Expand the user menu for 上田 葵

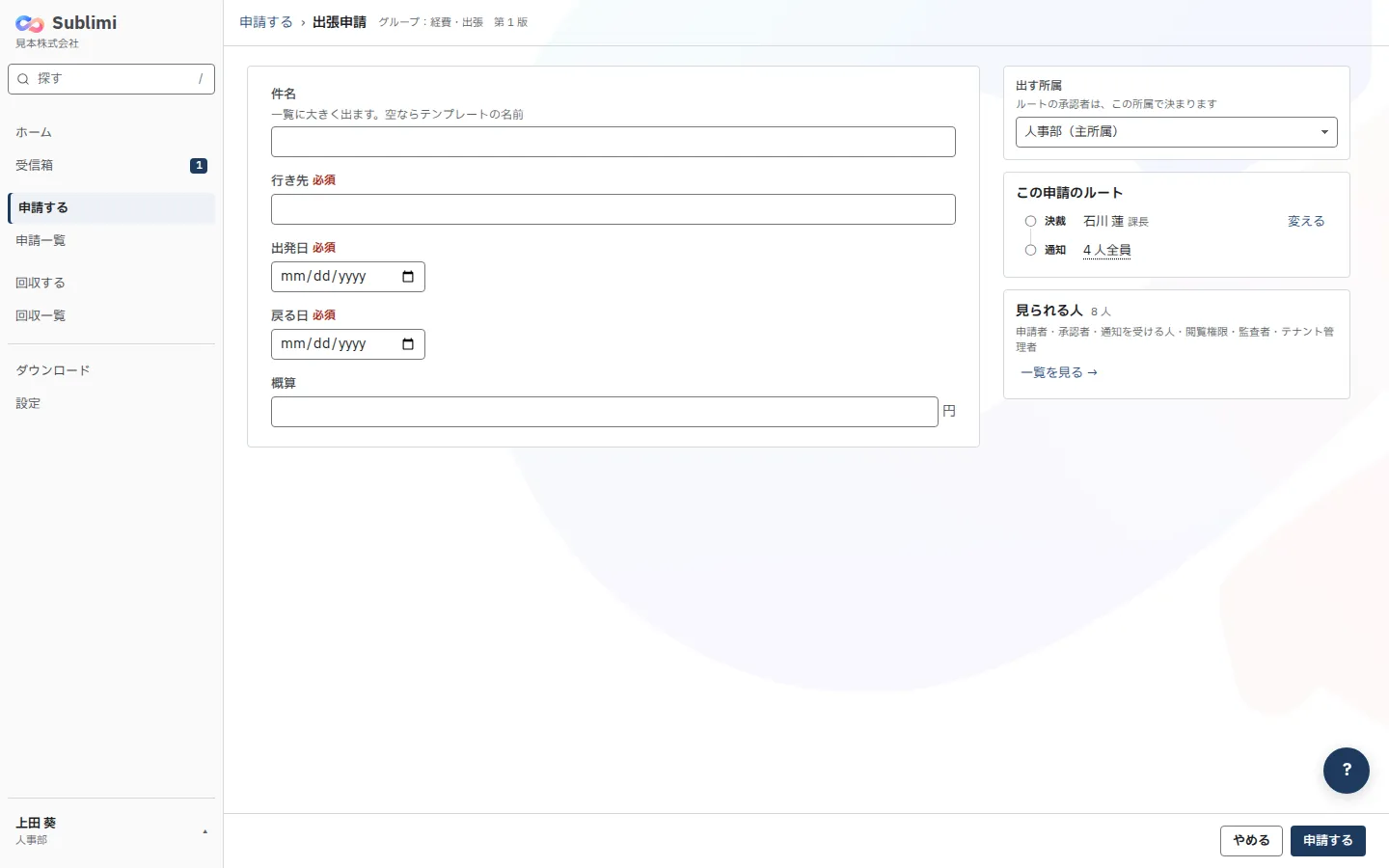click(111, 830)
